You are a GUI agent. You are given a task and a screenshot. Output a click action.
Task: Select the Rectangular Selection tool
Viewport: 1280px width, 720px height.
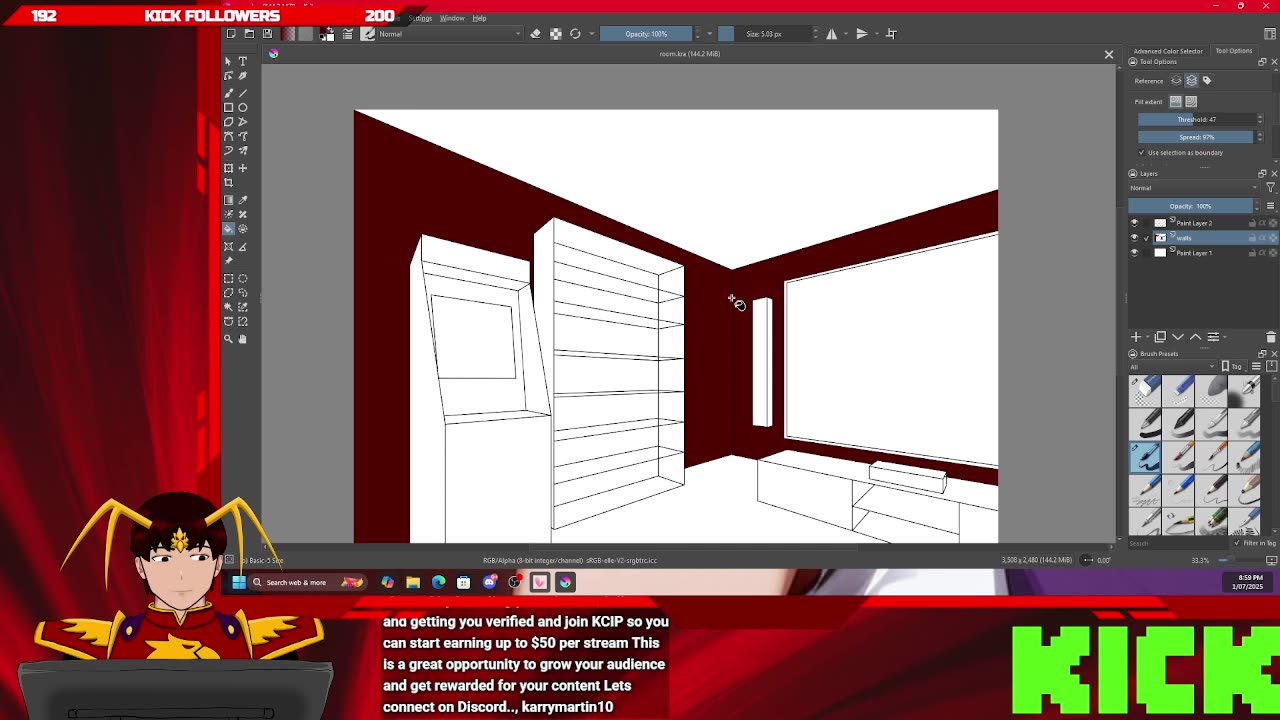coord(229,279)
